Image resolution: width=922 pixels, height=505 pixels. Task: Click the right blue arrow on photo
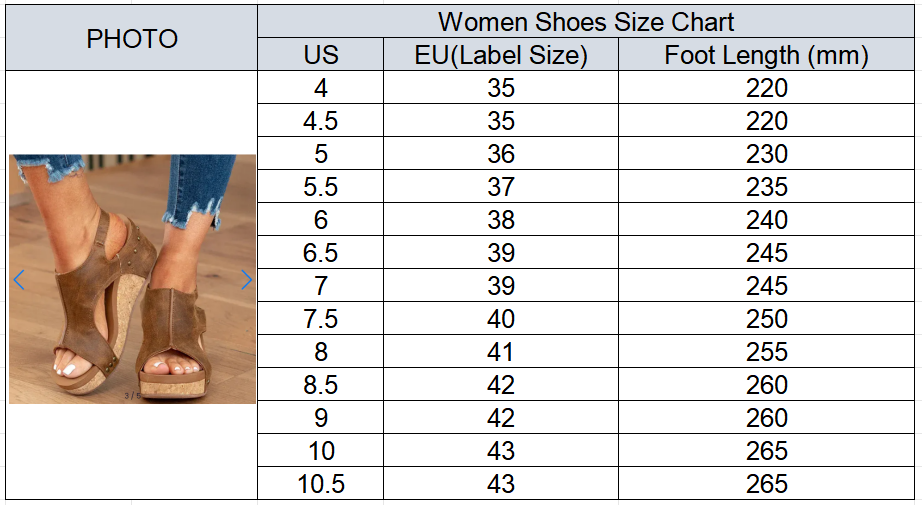pos(246,280)
